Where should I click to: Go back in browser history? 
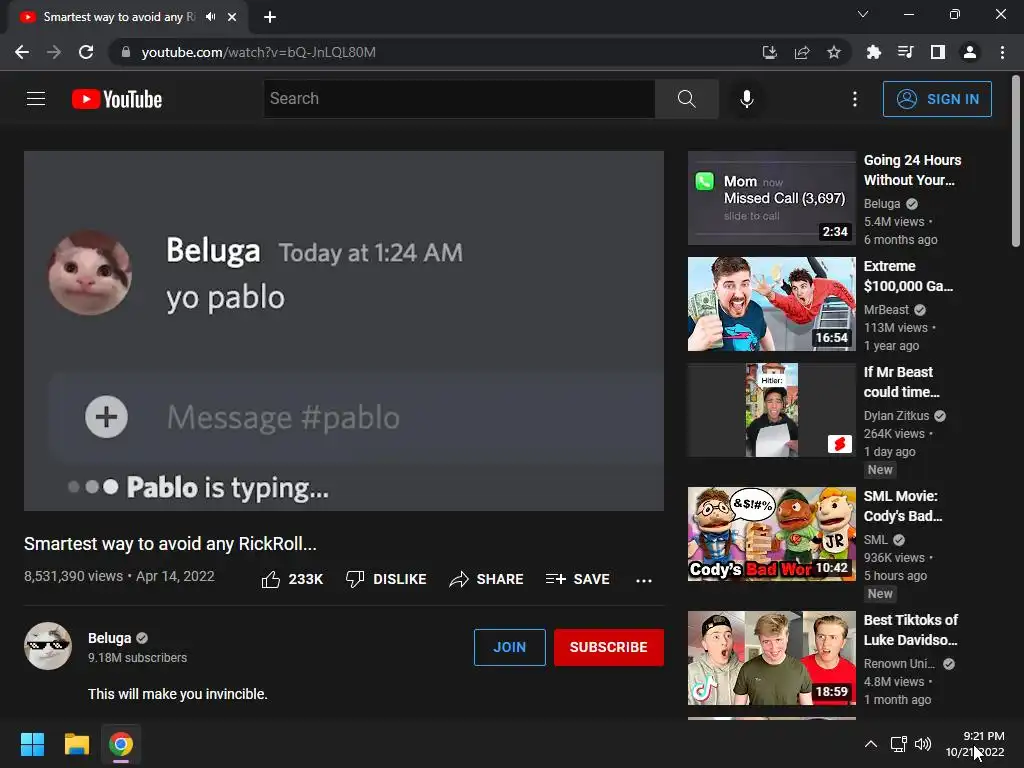tap(22, 52)
